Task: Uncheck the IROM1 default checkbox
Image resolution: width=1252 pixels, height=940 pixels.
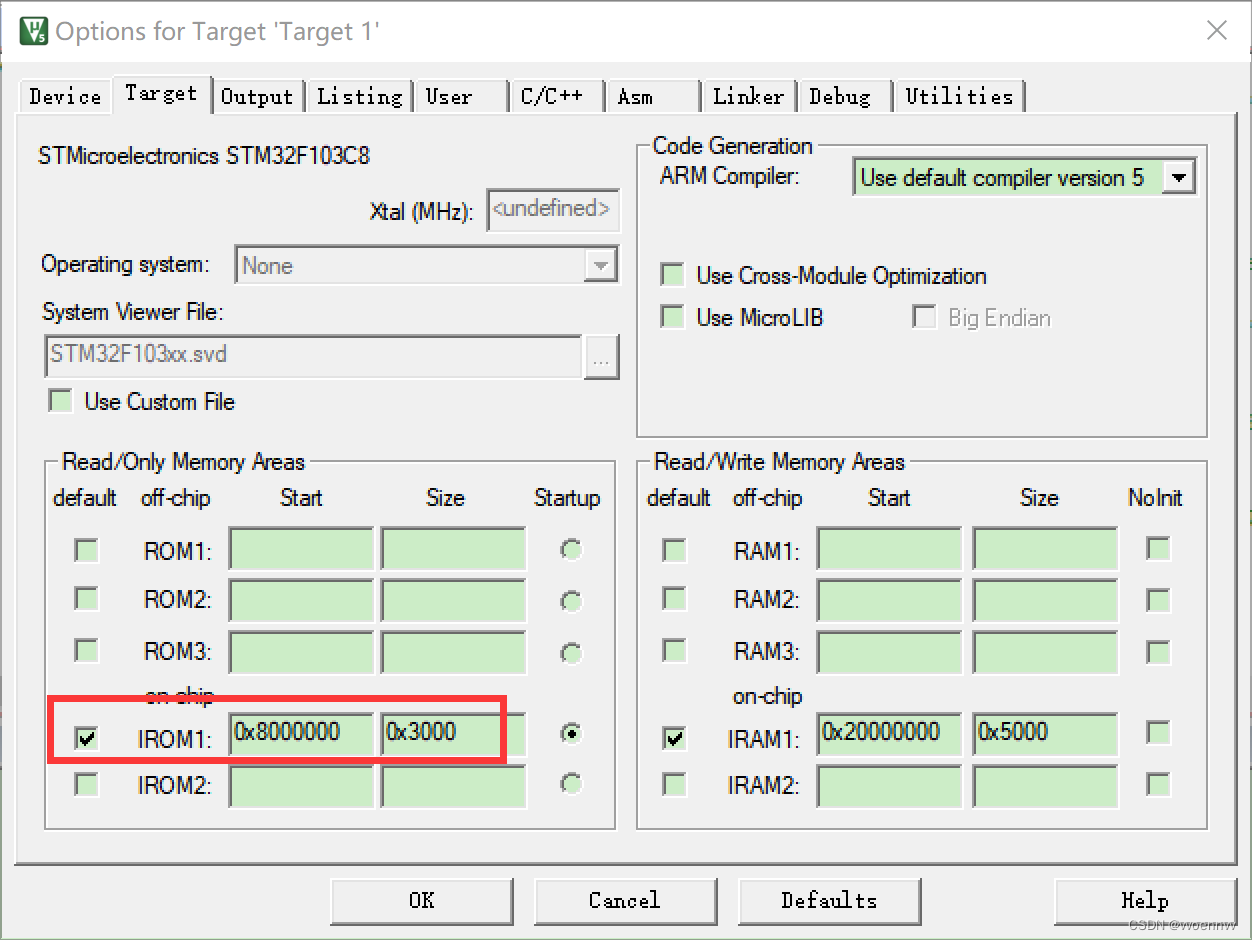Action: pyautogui.click(x=86, y=738)
